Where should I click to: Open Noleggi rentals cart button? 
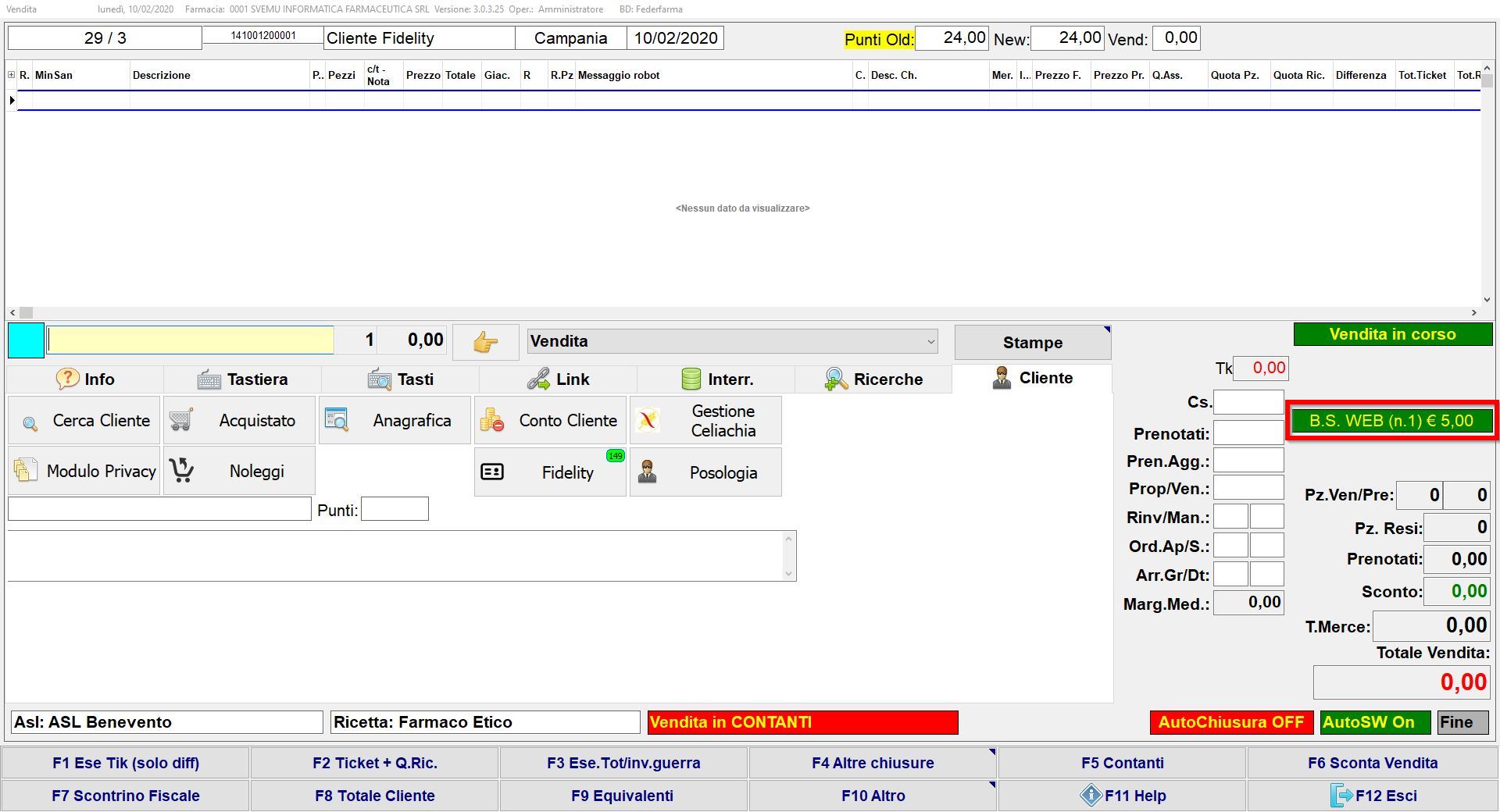[239, 472]
